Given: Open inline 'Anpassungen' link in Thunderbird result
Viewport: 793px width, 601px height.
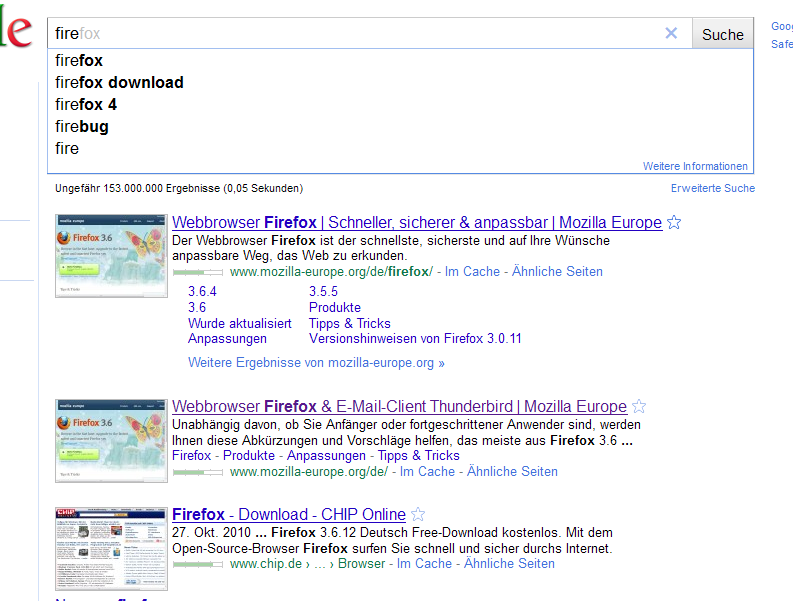Looking at the screenshot, I should (326, 456).
